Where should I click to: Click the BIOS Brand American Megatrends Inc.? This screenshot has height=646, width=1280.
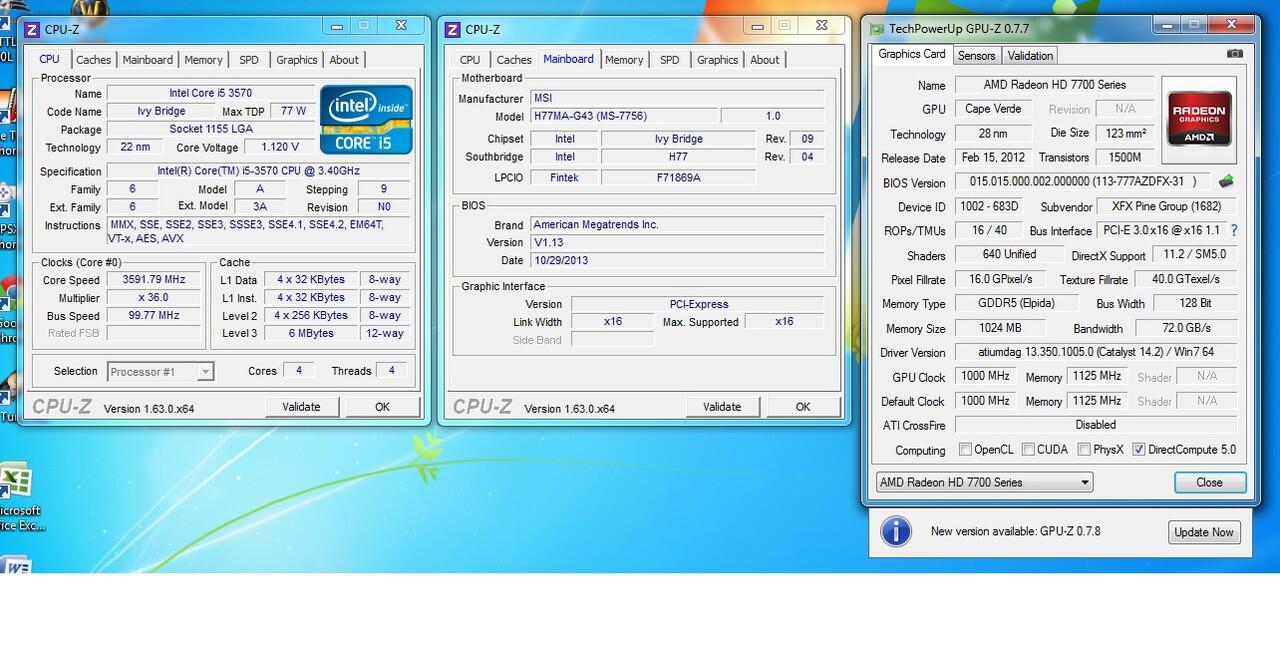coord(677,225)
